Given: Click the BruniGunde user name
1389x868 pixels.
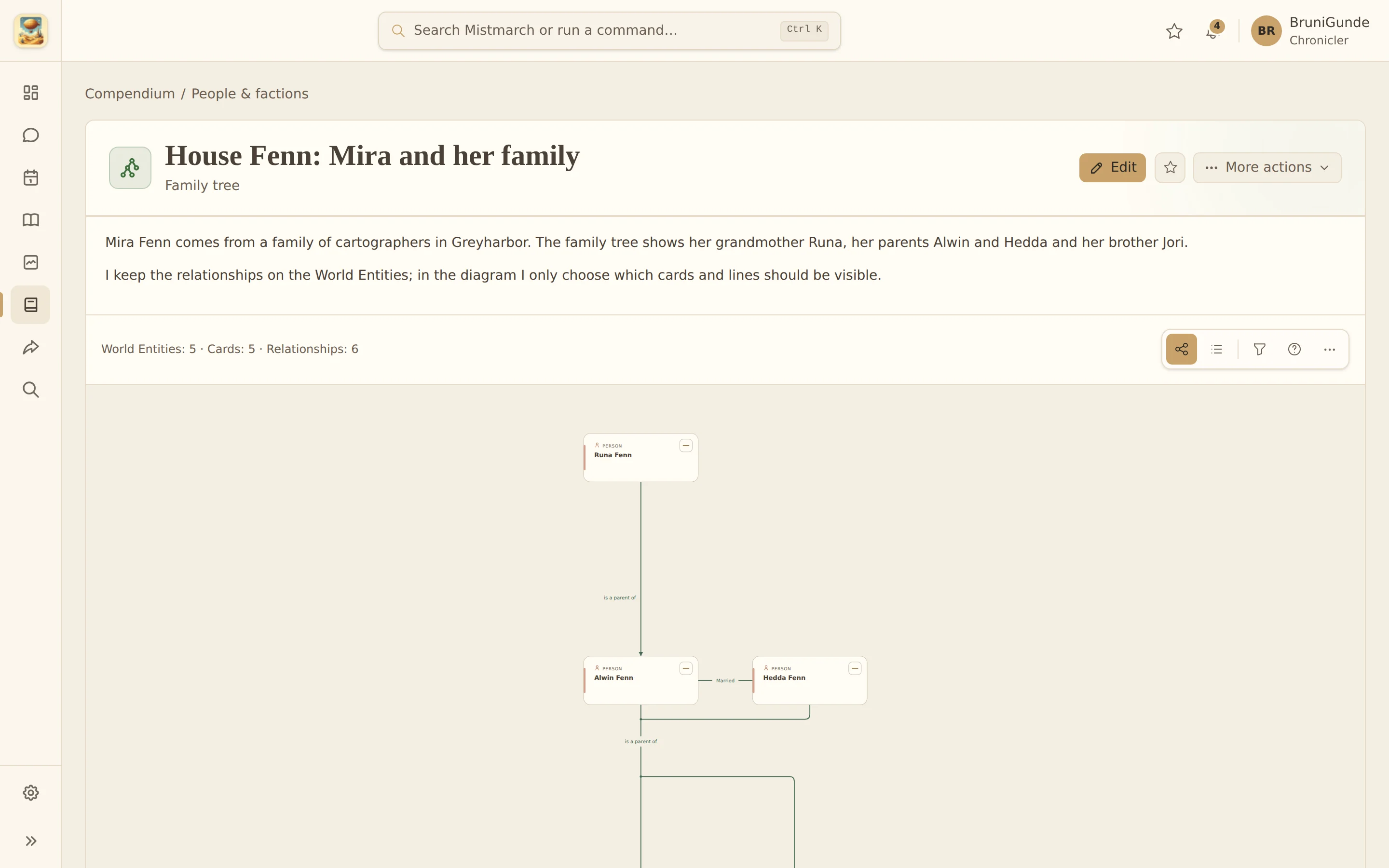Looking at the screenshot, I should 1329,22.
